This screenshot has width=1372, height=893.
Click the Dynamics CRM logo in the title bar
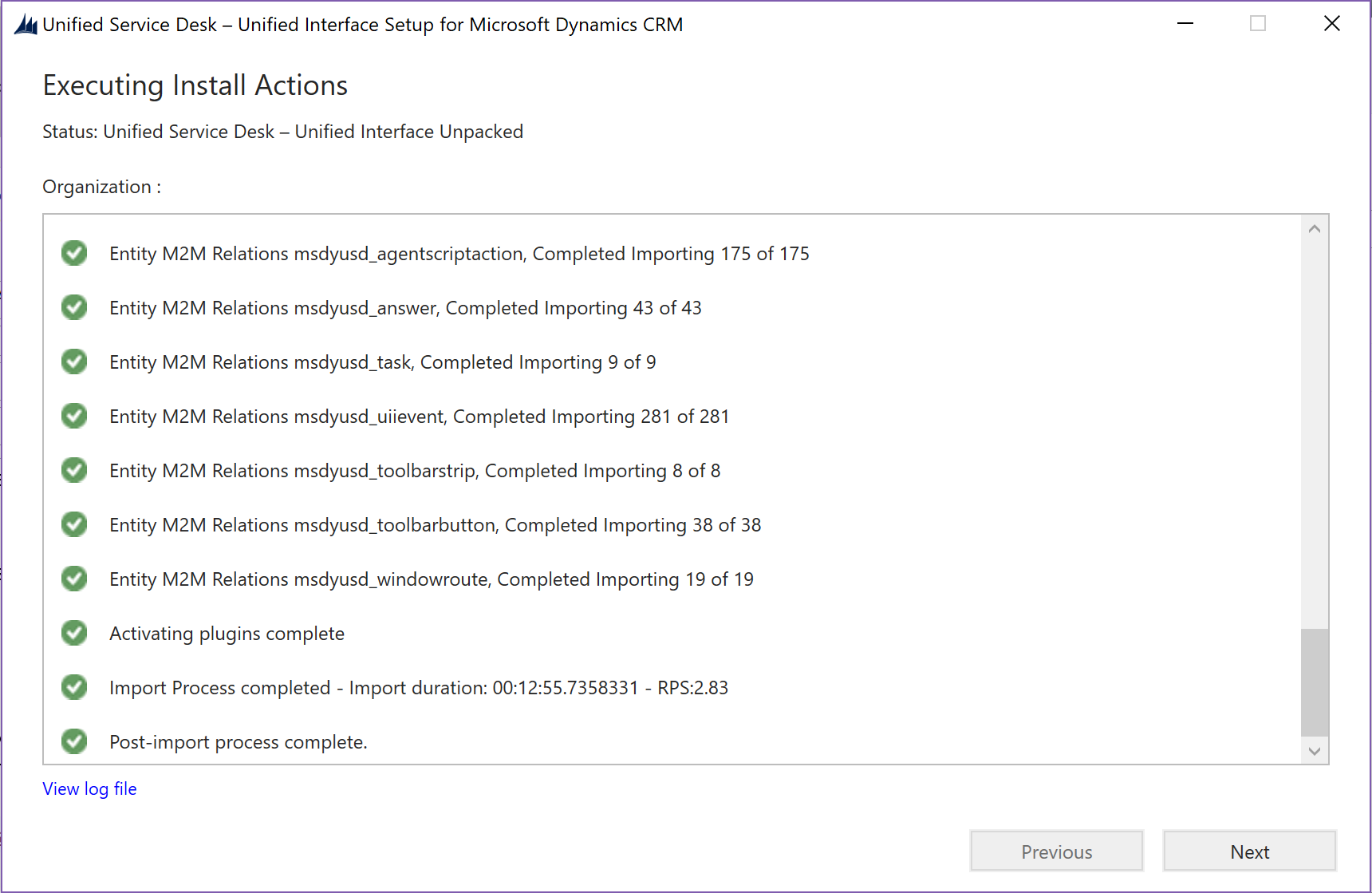click(x=24, y=23)
